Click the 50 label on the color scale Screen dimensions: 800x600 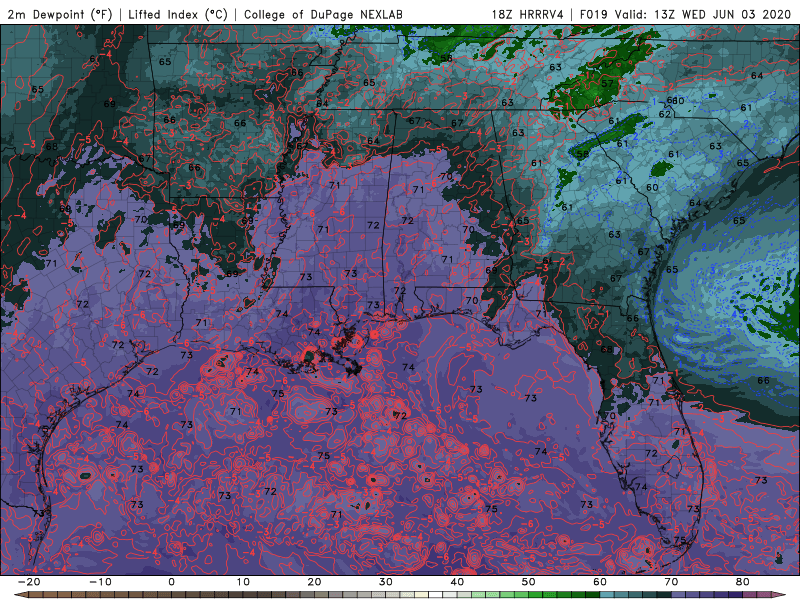click(529, 582)
